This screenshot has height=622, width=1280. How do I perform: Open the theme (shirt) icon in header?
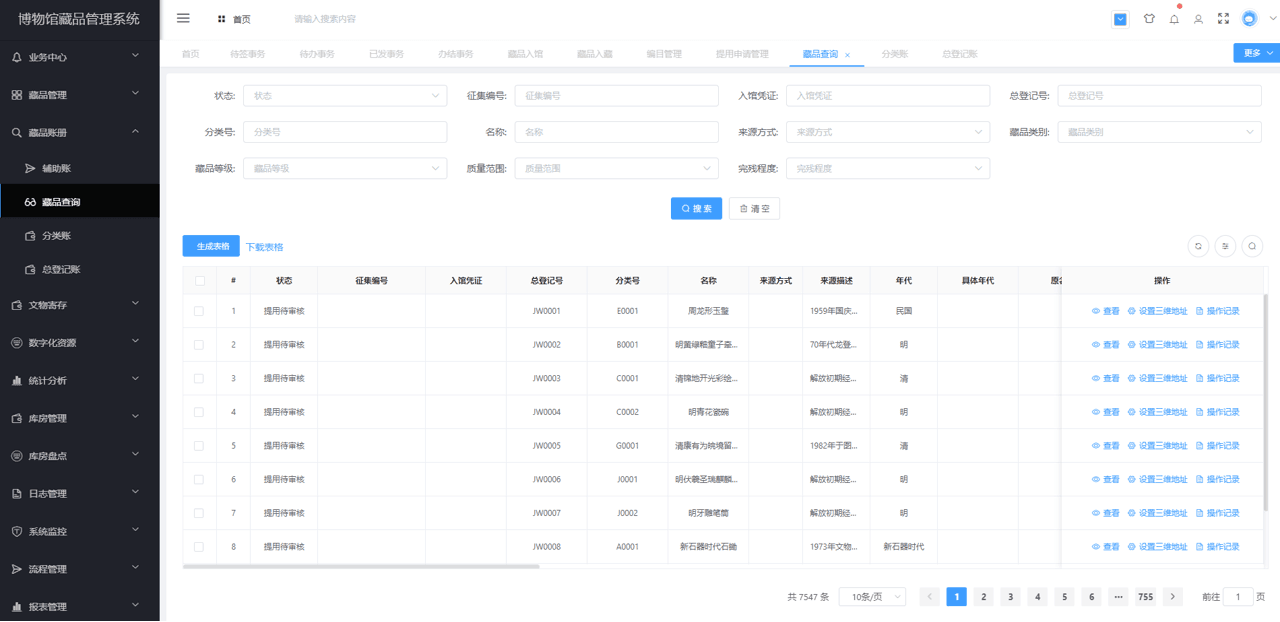[x=1149, y=19]
